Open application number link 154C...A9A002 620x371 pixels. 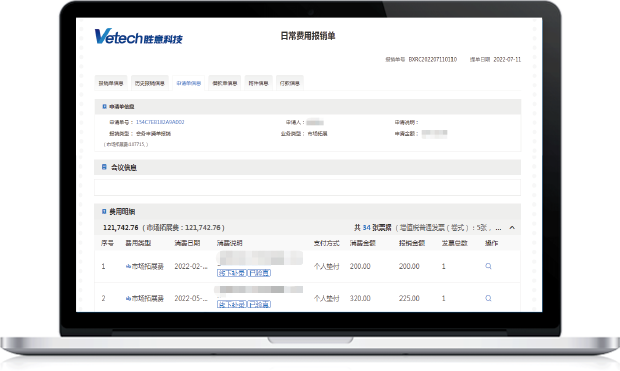pyautogui.click(x=160, y=122)
